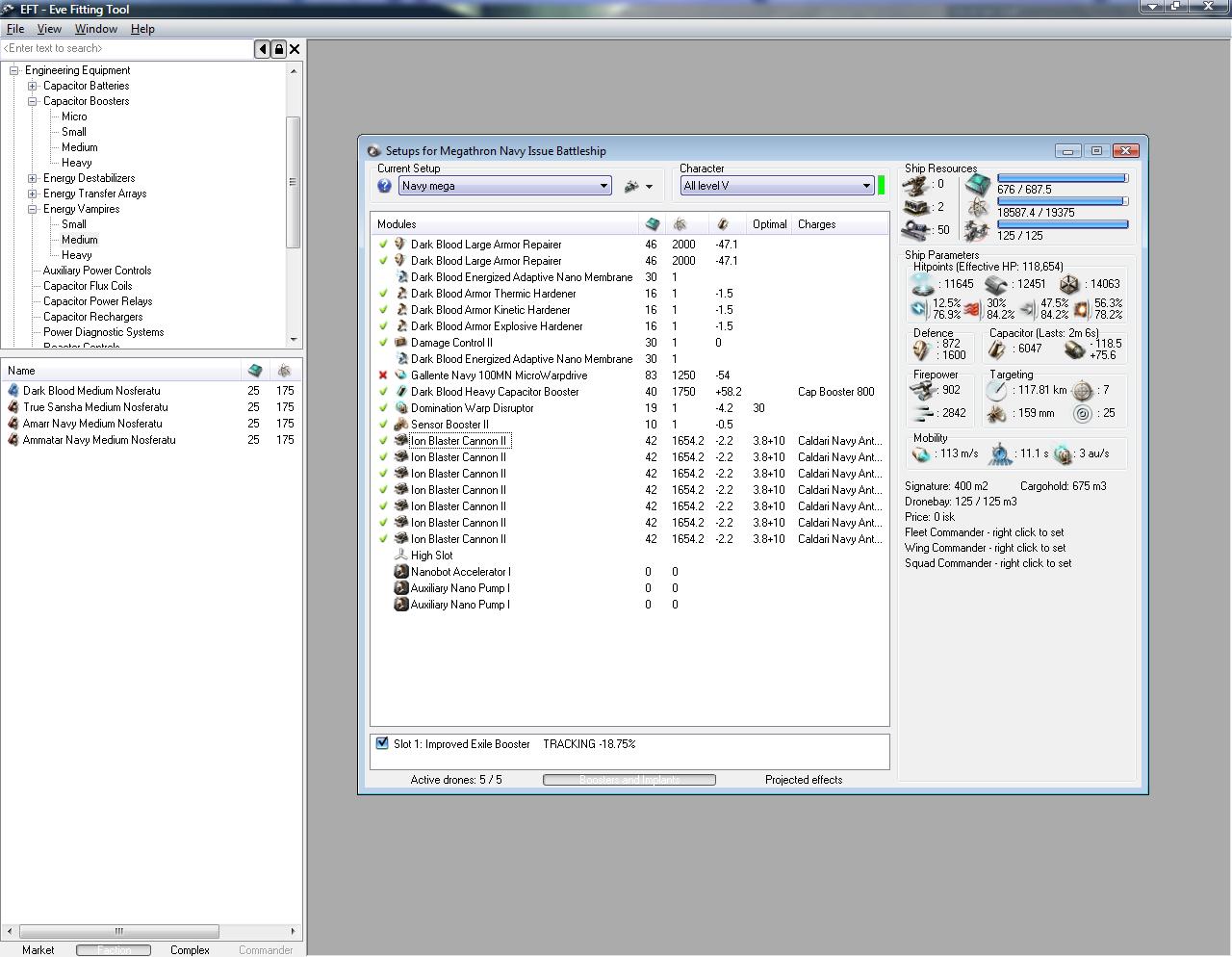Click the Projected effects button
The width and height of the screenshot is (1232, 957).
coord(803,780)
